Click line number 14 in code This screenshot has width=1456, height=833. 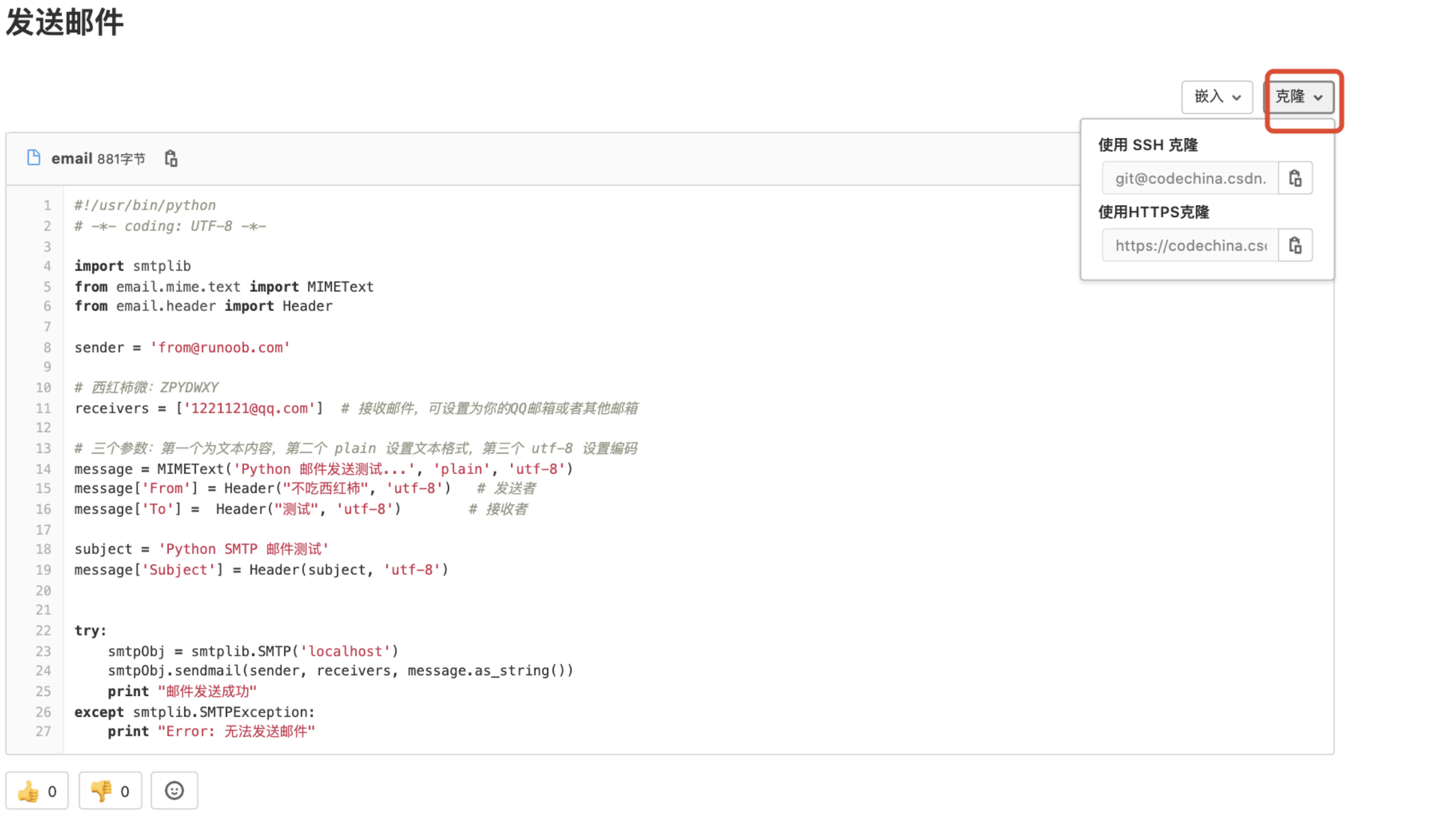(x=44, y=470)
